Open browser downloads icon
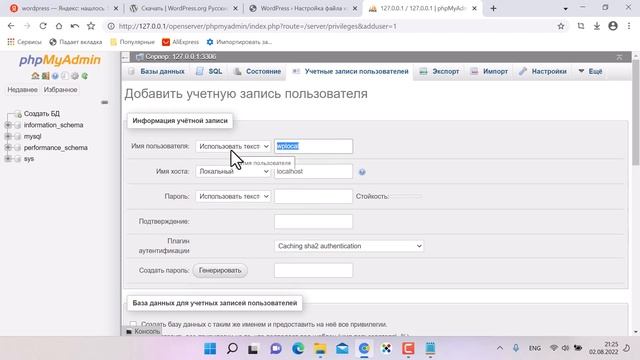640x360 pixels. point(597,26)
